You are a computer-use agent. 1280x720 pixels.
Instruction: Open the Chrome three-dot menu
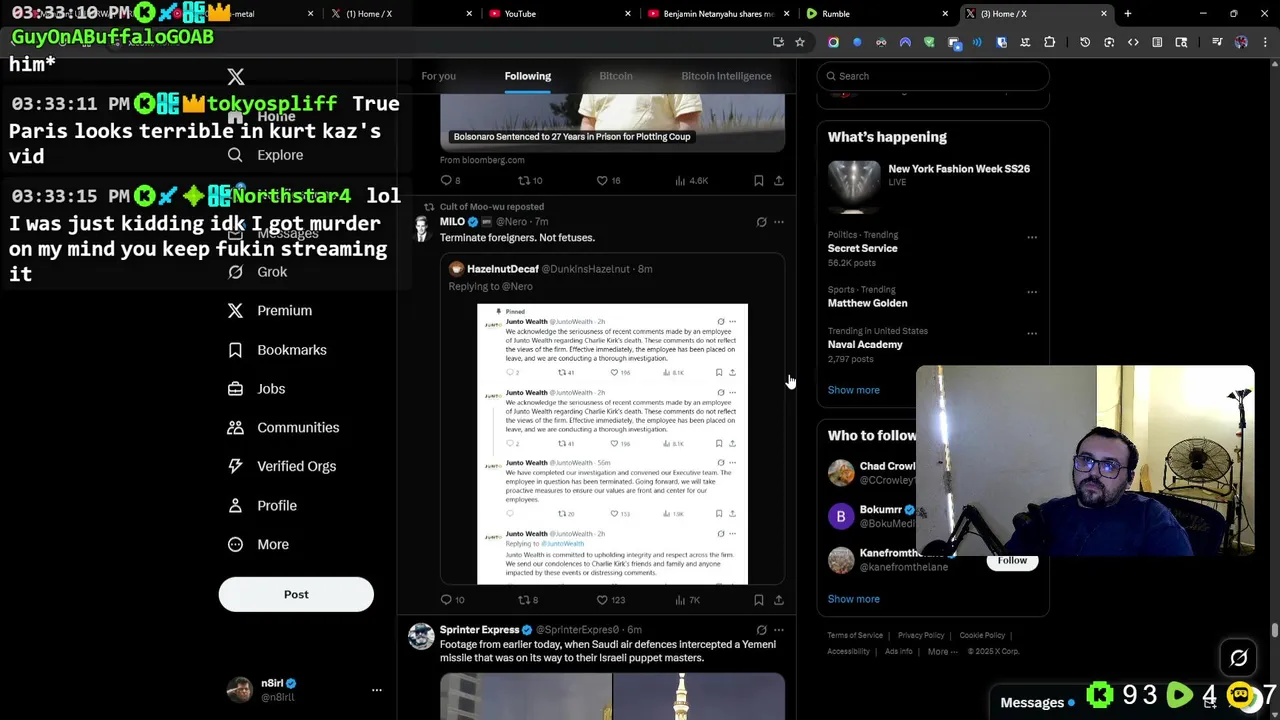1265,42
